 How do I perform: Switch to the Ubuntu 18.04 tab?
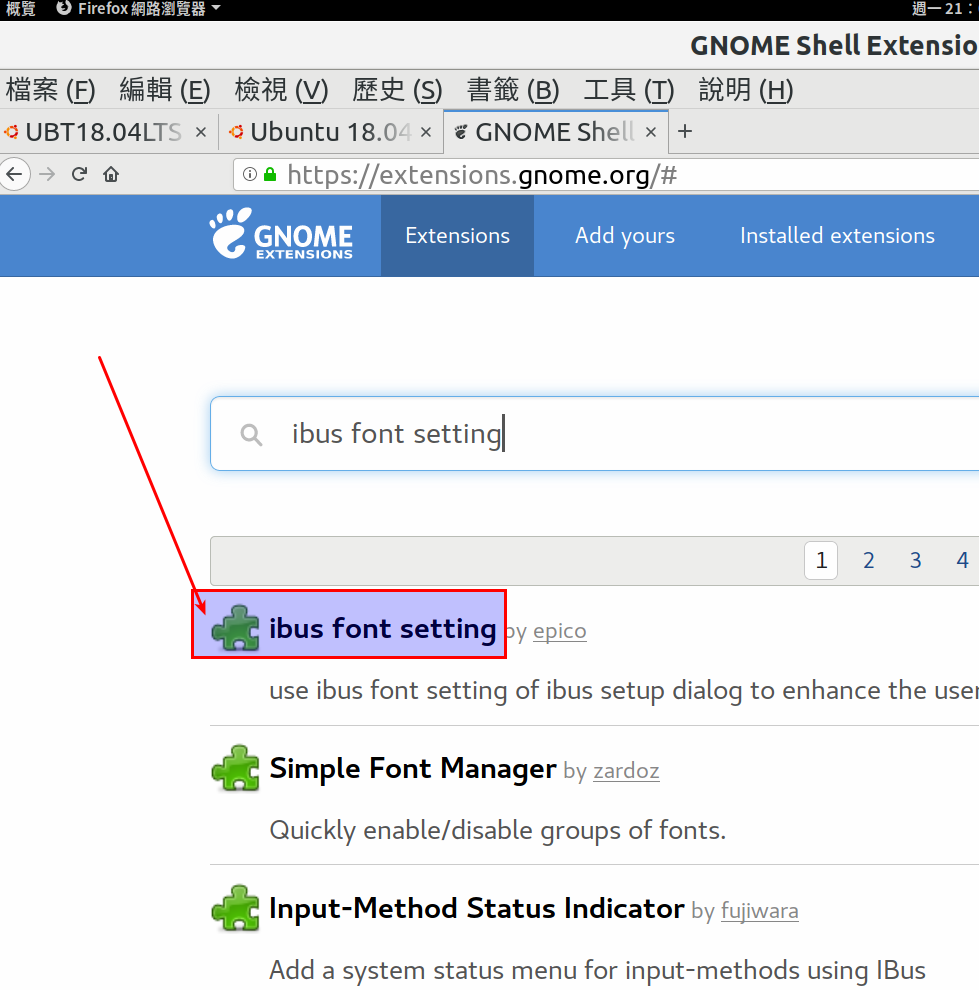331,132
